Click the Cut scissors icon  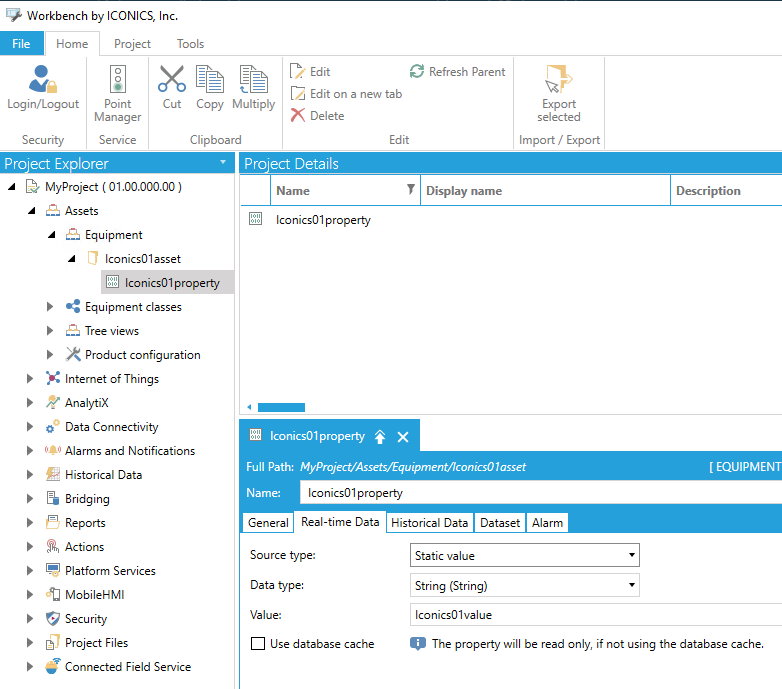pyautogui.click(x=172, y=80)
